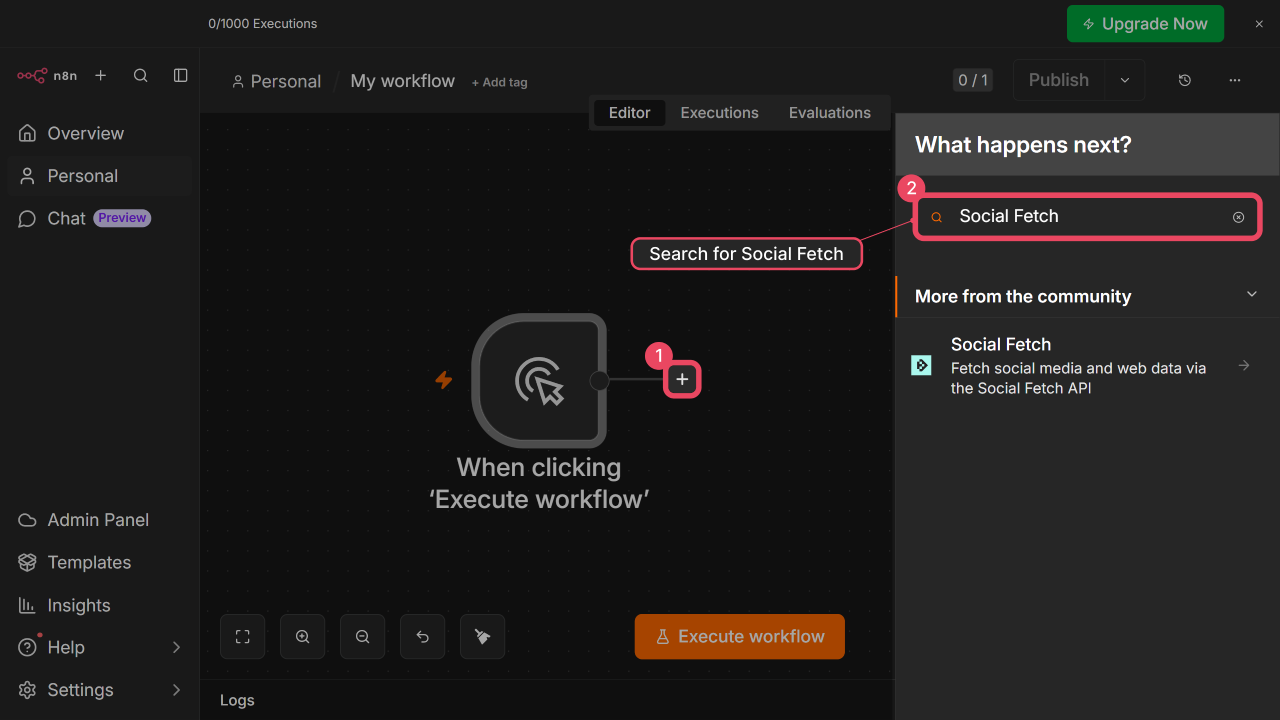Open Insights page
This screenshot has width=1280, height=720.
(100, 605)
